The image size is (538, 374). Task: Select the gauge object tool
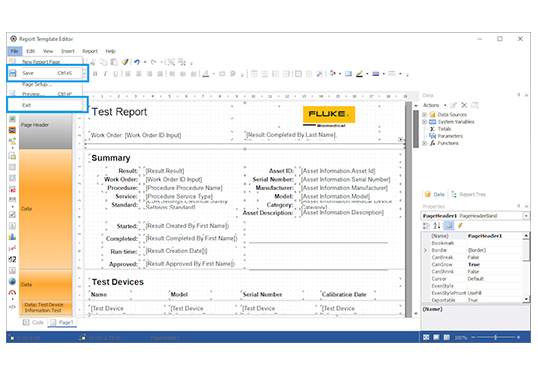pos(12,293)
